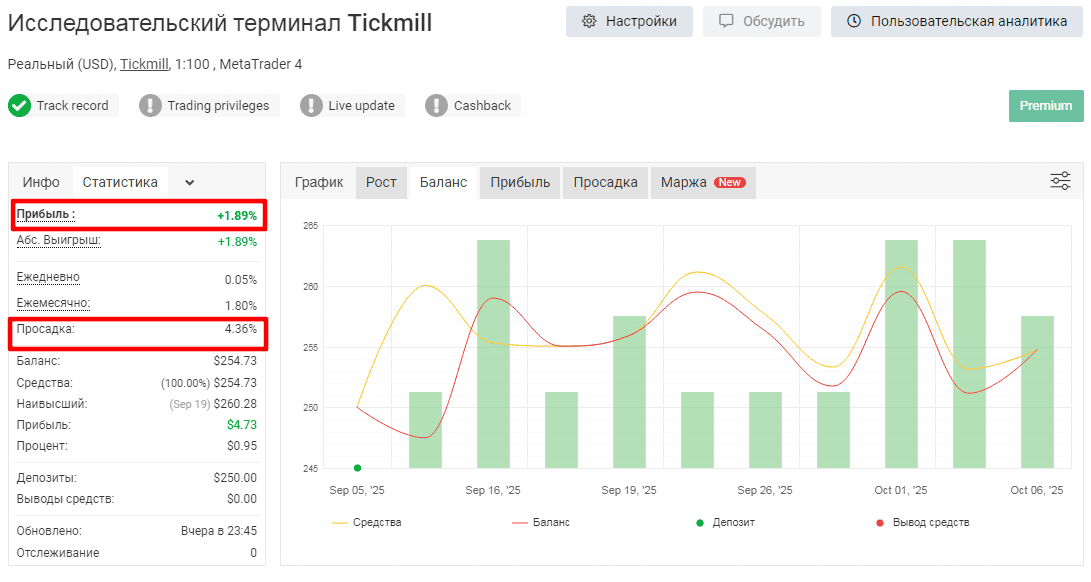Click the Ежедневно value 0.05%
This screenshot has width=1091, height=582.
coord(241,280)
